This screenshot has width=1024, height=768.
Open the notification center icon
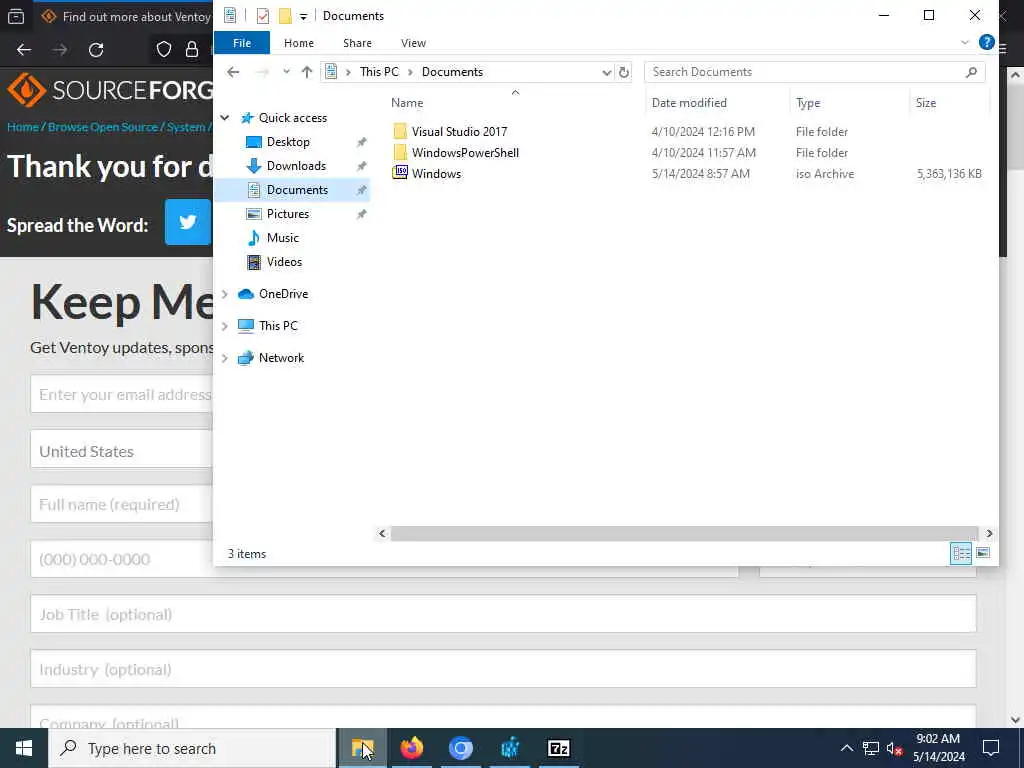click(991, 748)
